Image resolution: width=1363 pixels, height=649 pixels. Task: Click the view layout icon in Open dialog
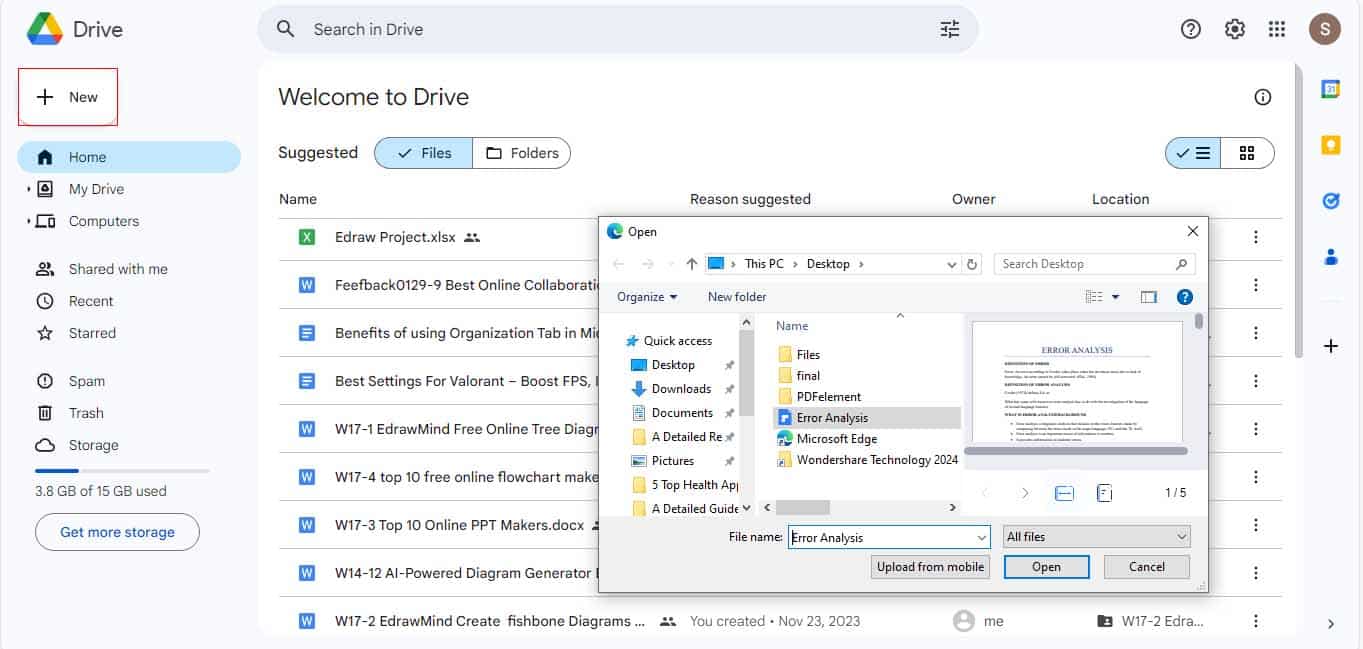coord(1094,297)
